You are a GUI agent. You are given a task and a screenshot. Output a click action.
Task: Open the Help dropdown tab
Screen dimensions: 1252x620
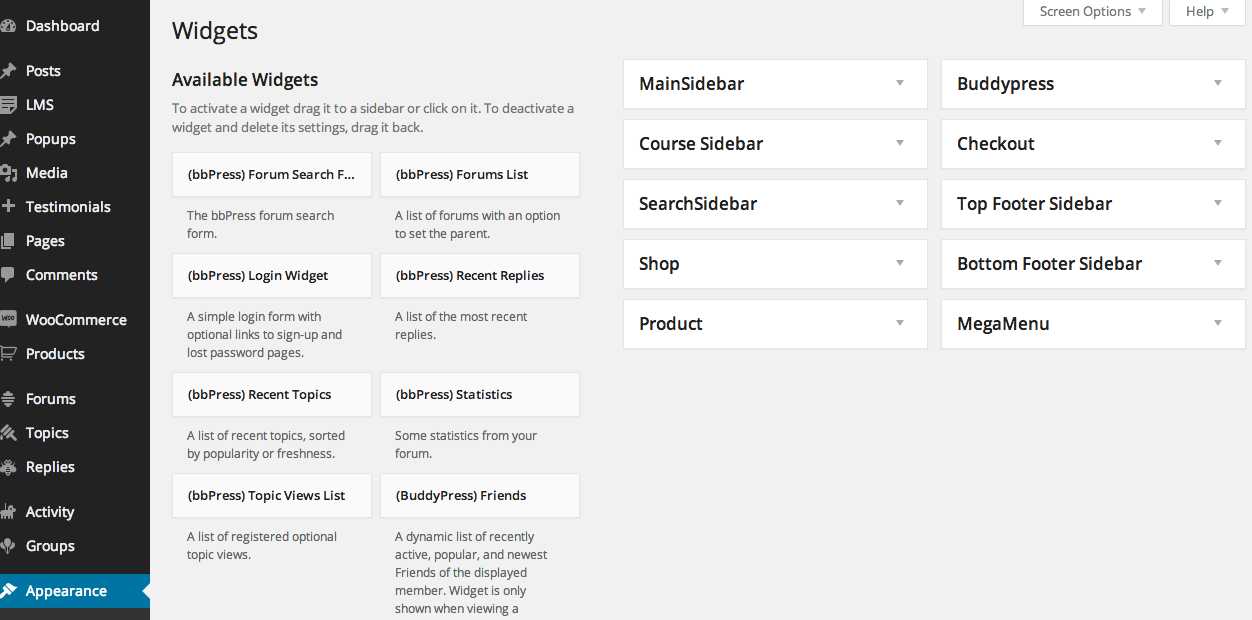pyautogui.click(x=1207, y=12)
